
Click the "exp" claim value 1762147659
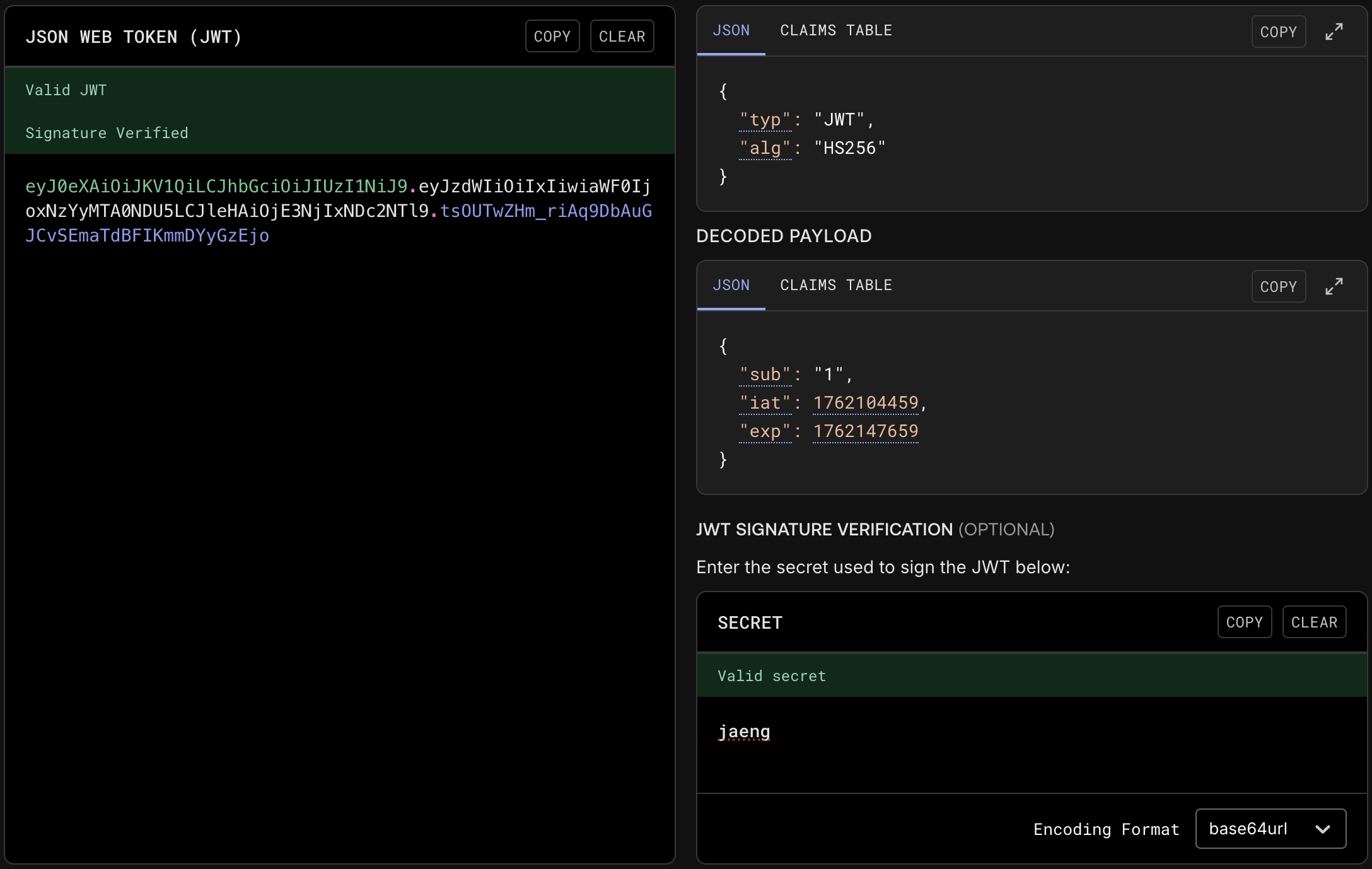pos(865,431)
